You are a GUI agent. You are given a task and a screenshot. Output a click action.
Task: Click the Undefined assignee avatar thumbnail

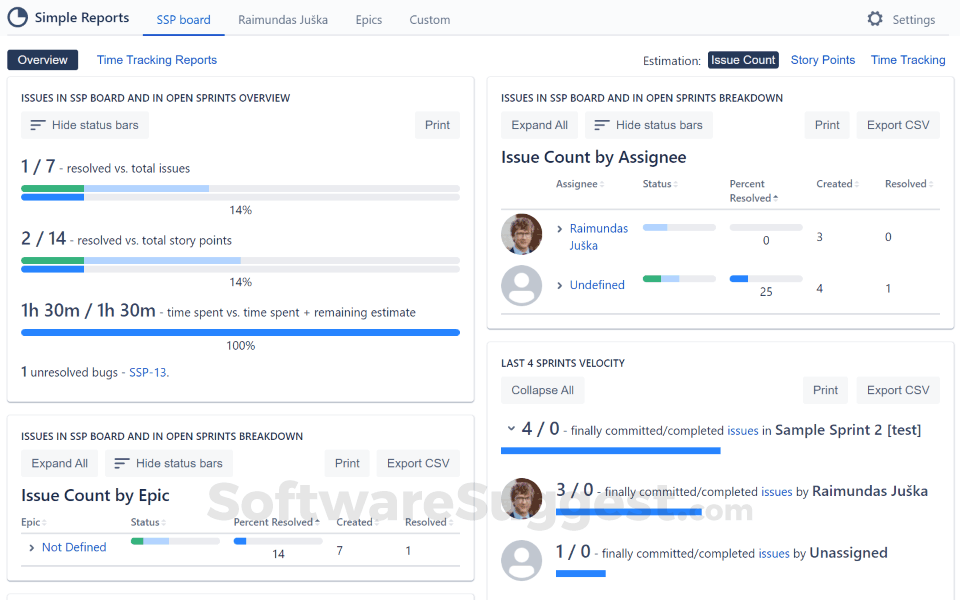[521, 285]
